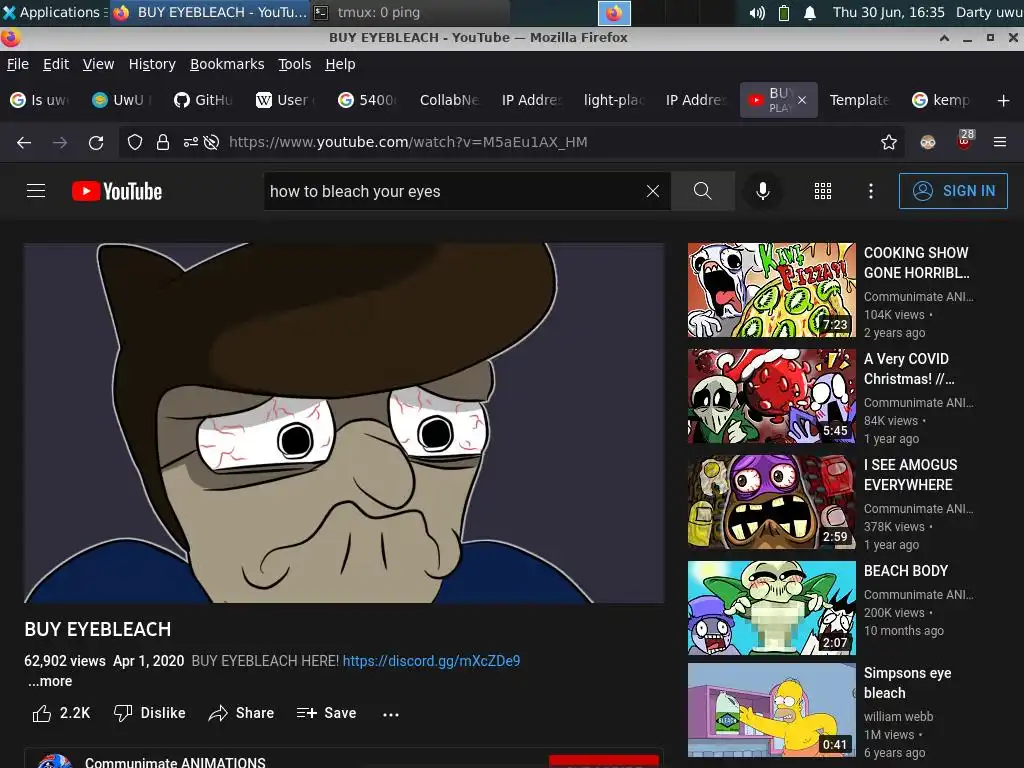Open site permissions icon in address bar
The image size is (1024, 768).
point(190,142)
